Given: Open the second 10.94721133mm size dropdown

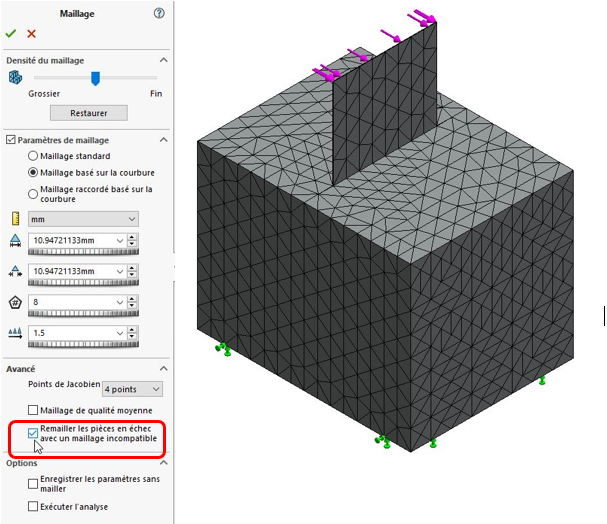Looking at the screenshot, I should pos(120,272).
